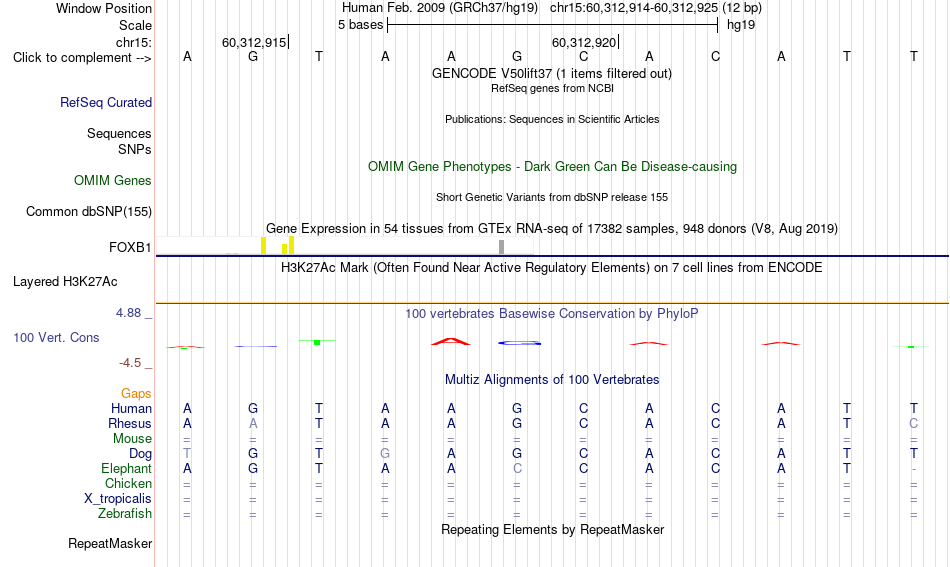Click 'Publications: Sequences in Scientific Articles' title
The width and height of the screenshot is (950, 567).
(552, 119)
